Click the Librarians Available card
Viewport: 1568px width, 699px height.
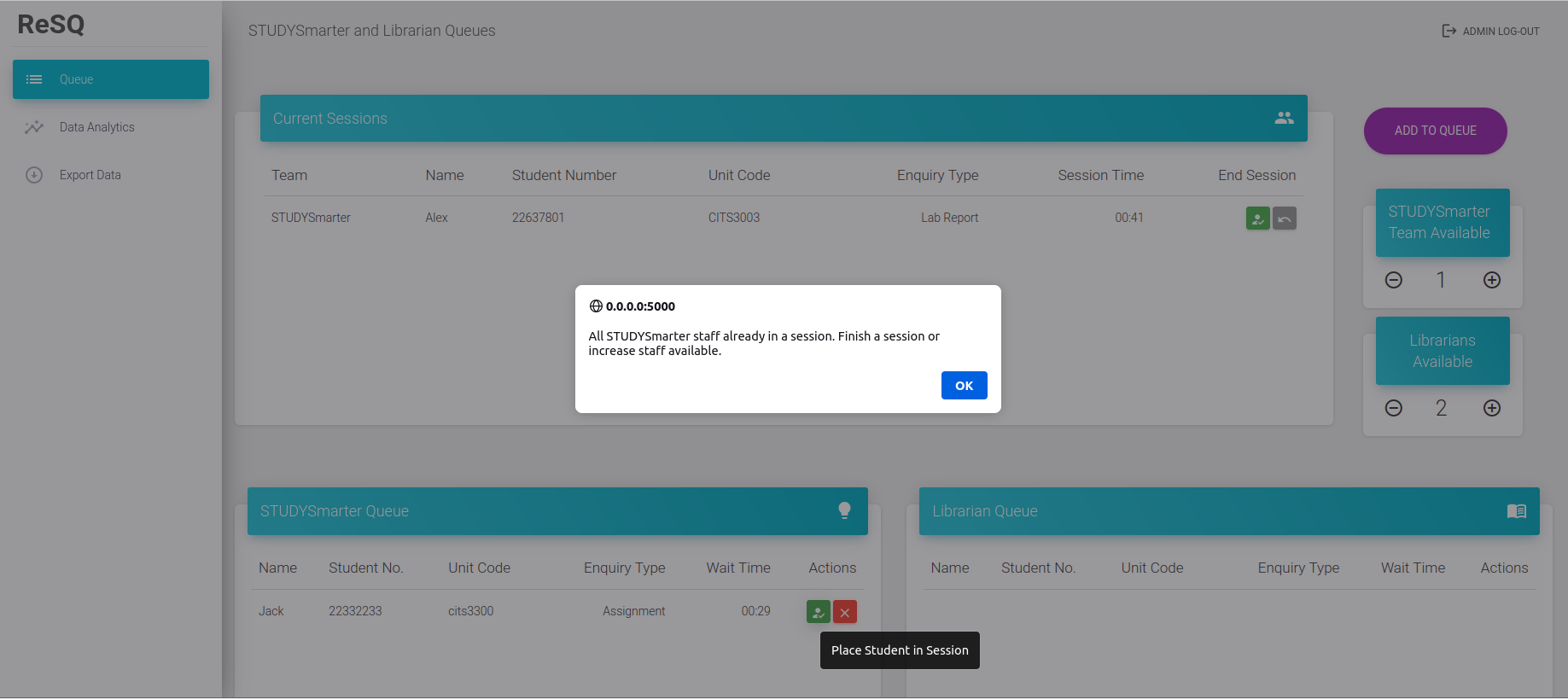click(x=1442, y=351)
